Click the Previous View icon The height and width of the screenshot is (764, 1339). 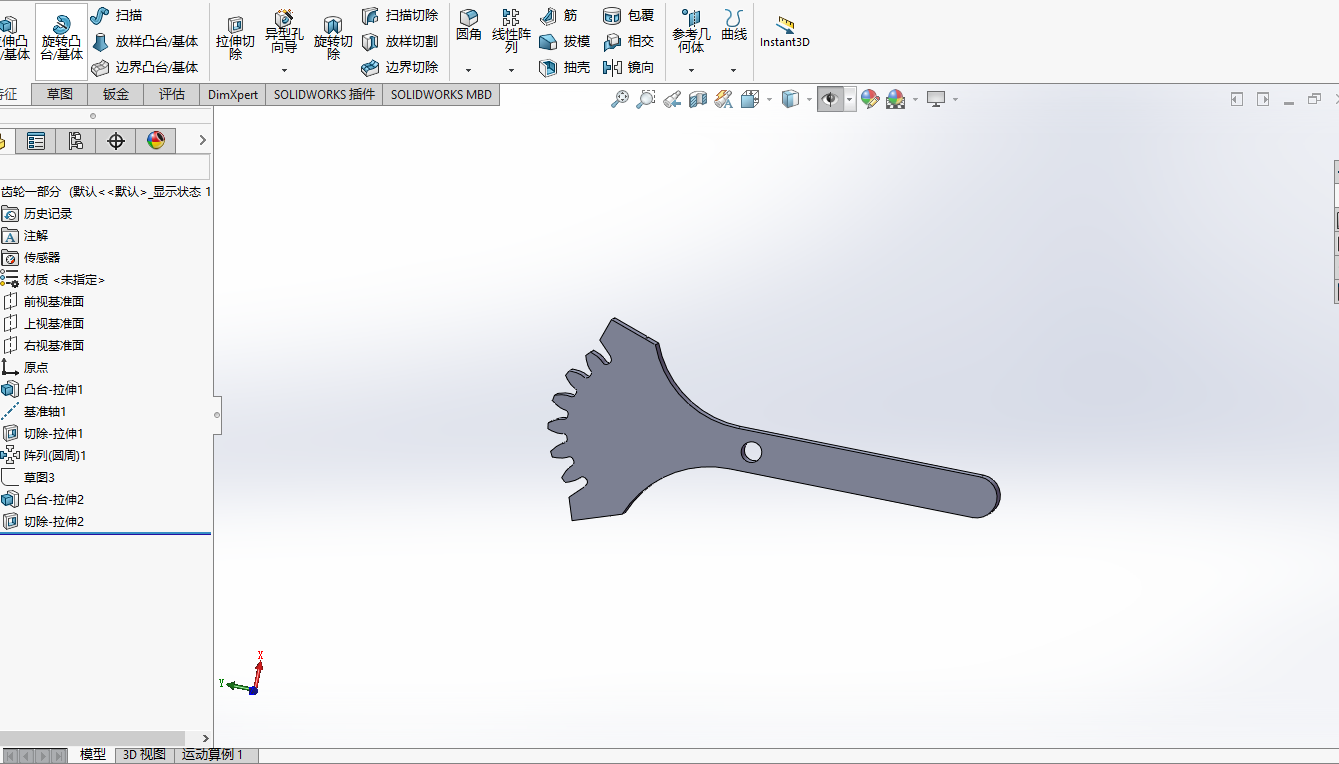(672, 99)
